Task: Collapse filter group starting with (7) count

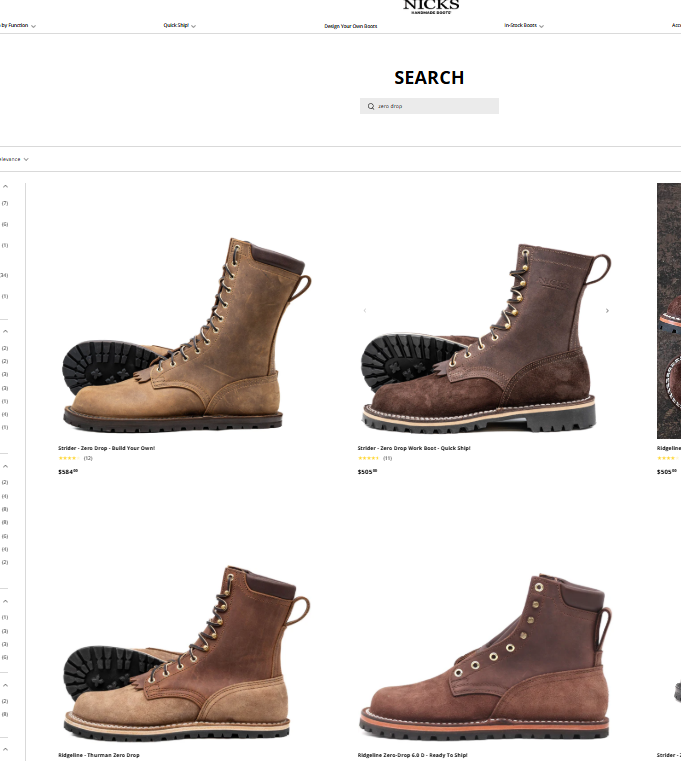Action: coord(5,186)
